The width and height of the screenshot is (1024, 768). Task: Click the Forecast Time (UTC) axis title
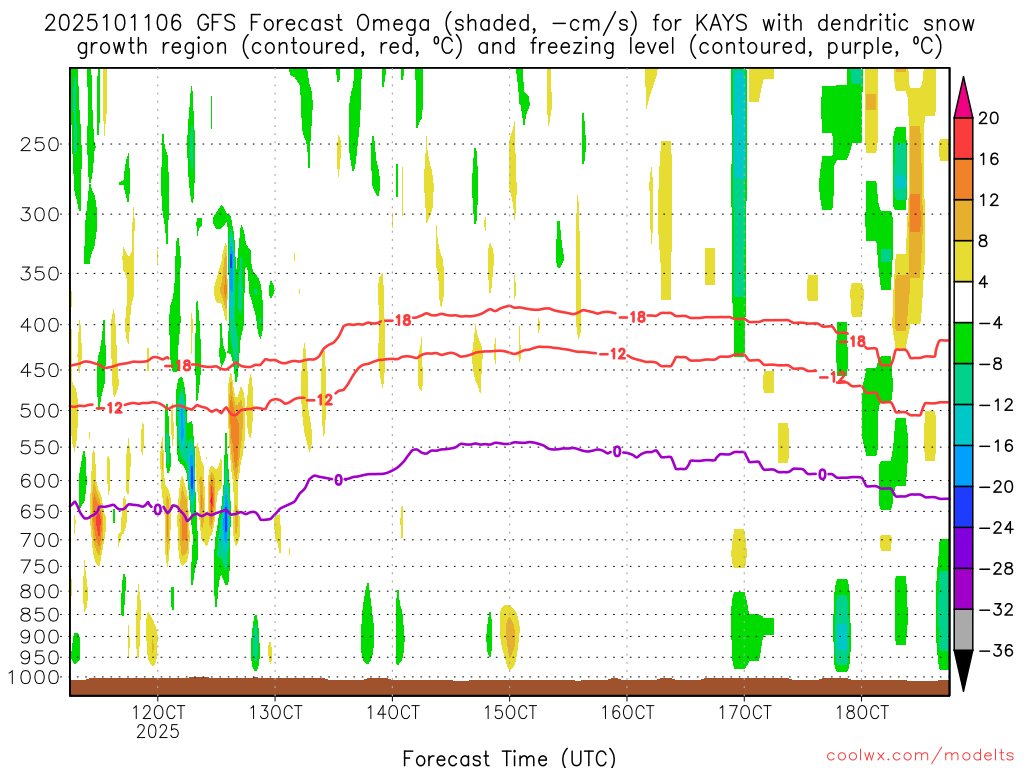(x=509, y=758)
